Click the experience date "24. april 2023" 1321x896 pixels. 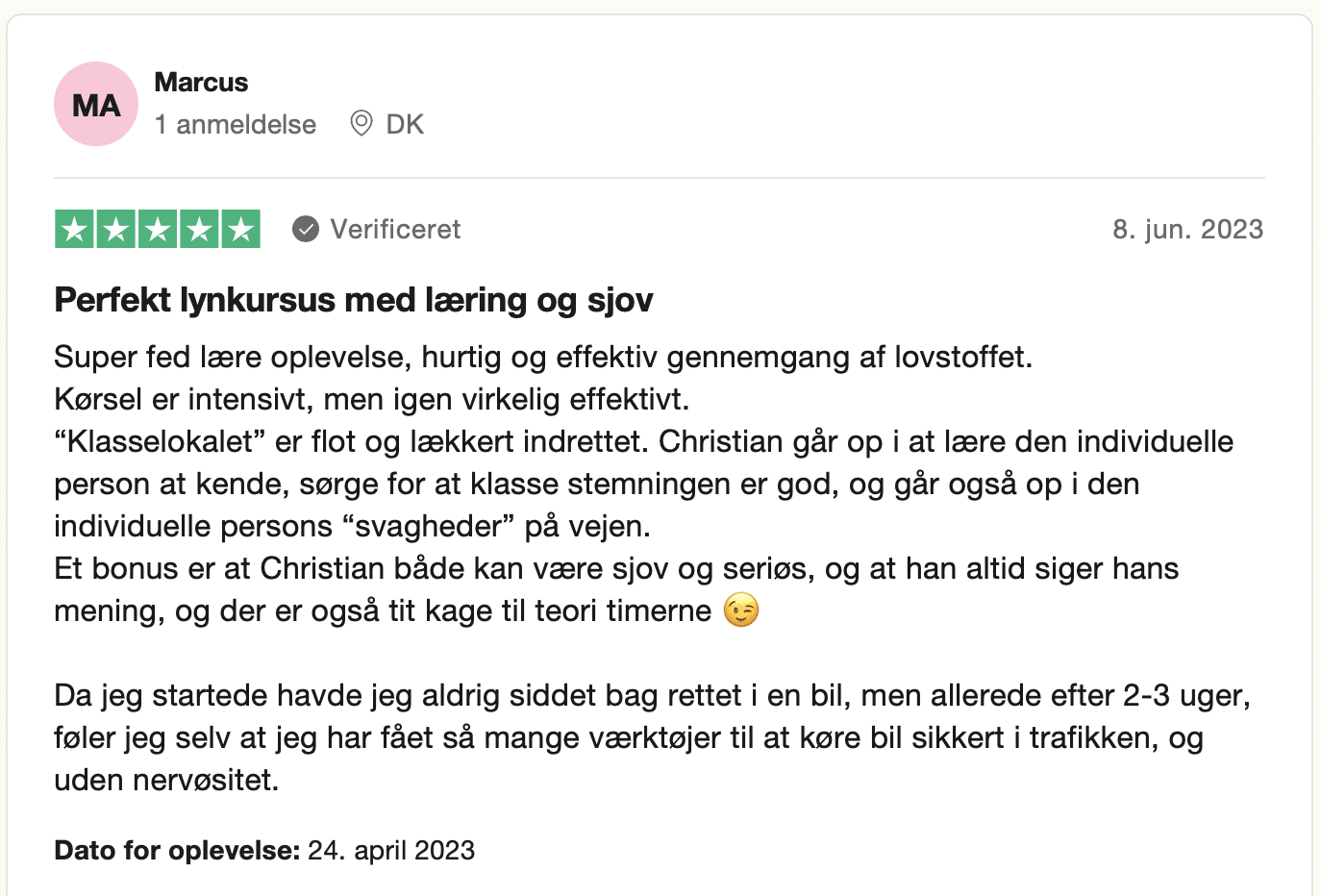coord(391,851)
